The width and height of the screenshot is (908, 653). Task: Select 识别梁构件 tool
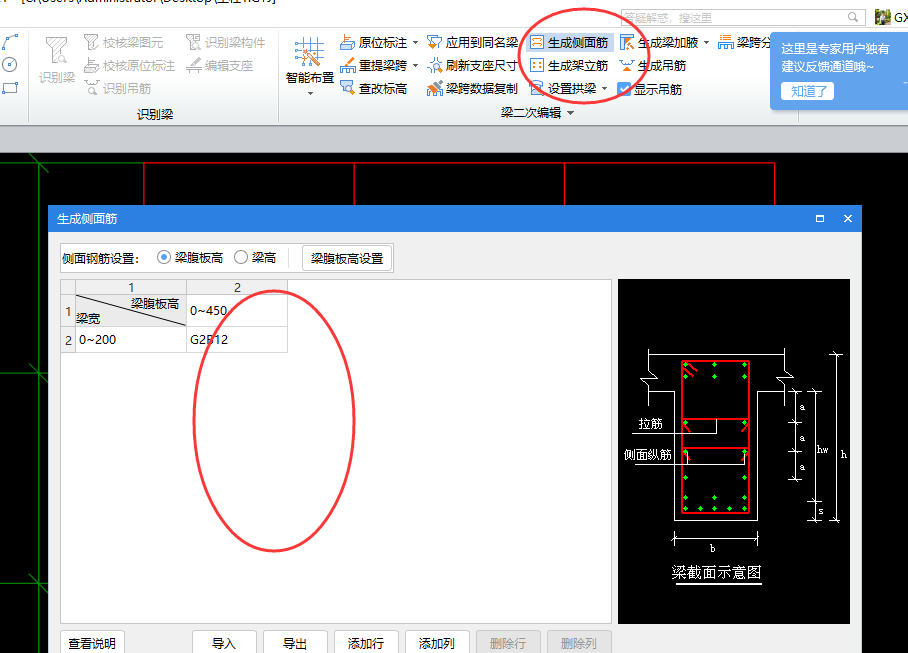pyautogui.click(x=225, y=42)
